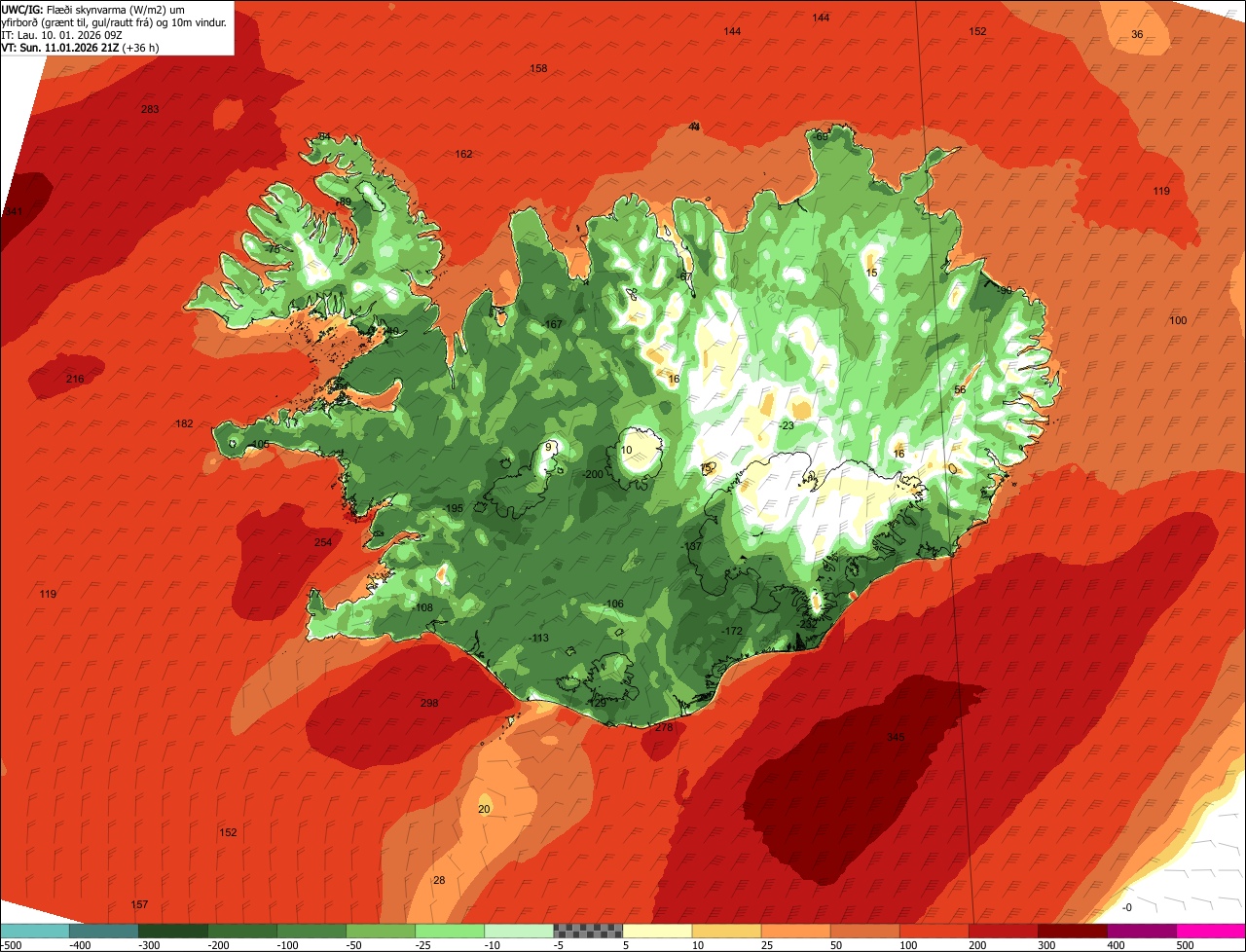Select the purple legend swatch between 400 and 500
The height and width of the screenshot is (952, 1246).
[1141, 931]
